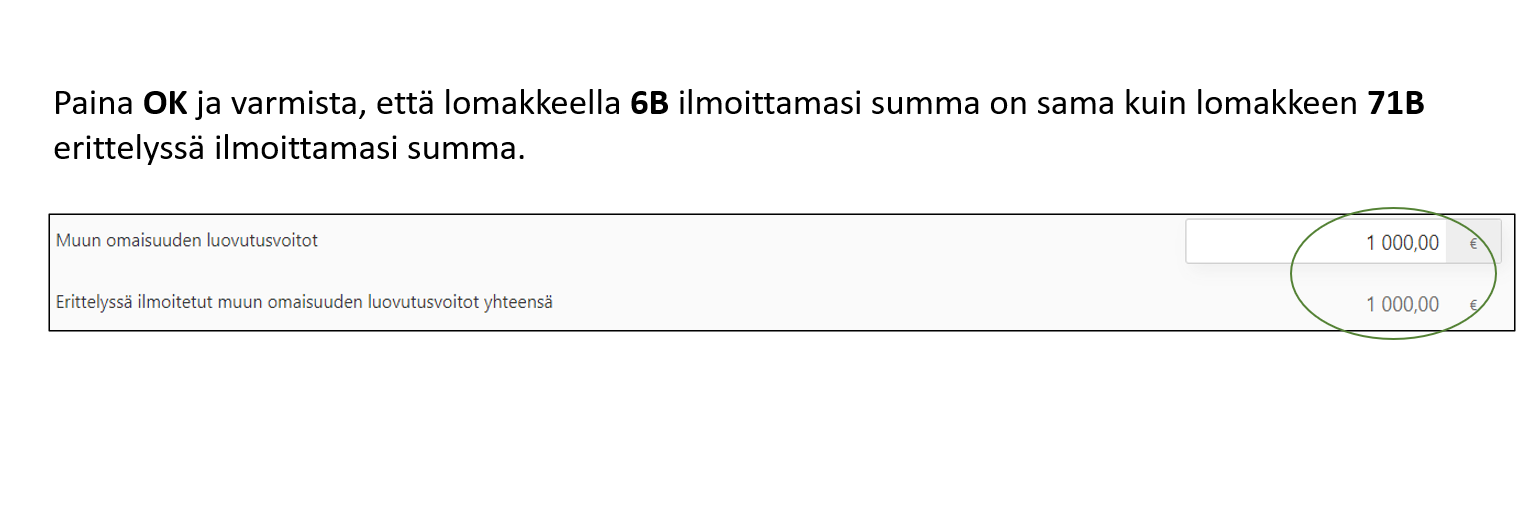The width and height of the screenshot is (1534, 521).
Task: Select the read-only total value on yhteensä row
Action: click(1402, 304)
